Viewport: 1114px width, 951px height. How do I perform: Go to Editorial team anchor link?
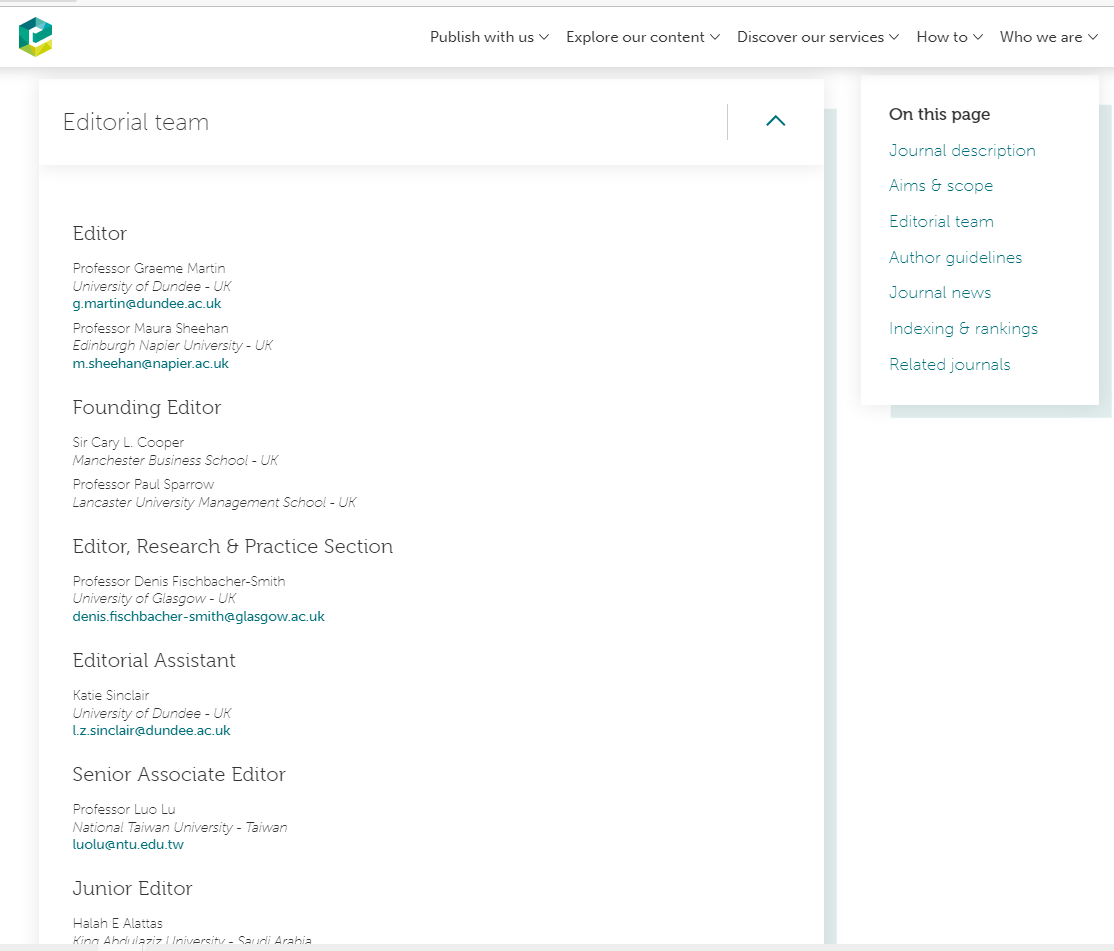pyautogui.click(x=941, y=222)
